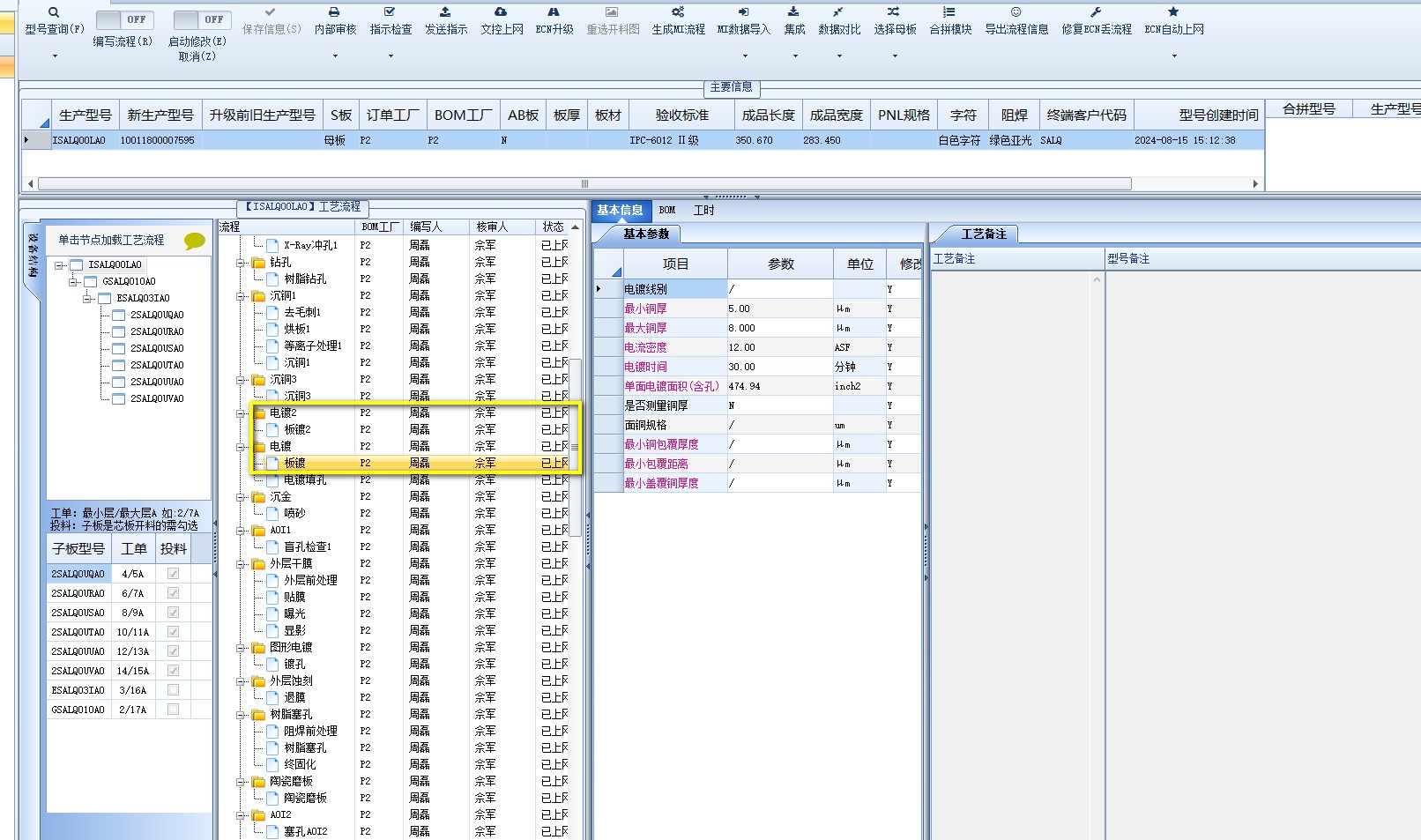Collapse the 图形电镀 process folder
The image size is (1421, 840).
point(241,648)
